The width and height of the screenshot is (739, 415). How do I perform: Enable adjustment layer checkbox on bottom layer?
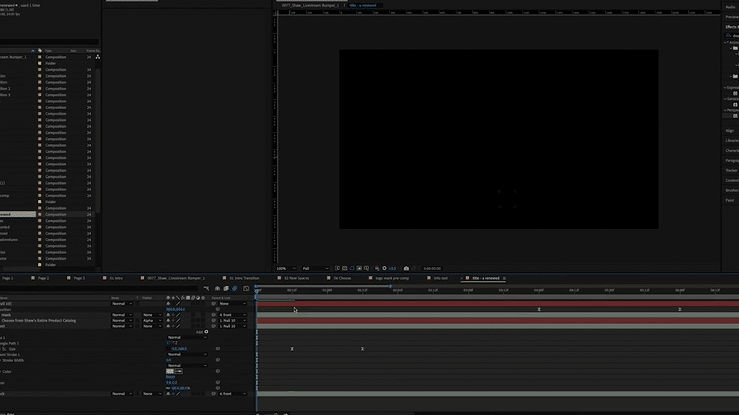click(198, 394)
